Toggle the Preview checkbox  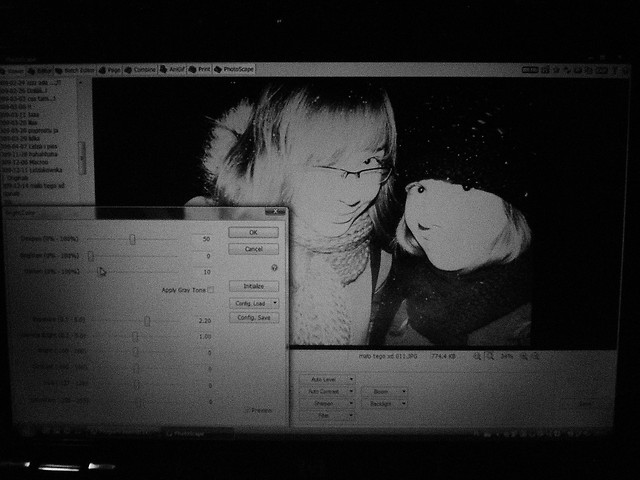point(247,410)
